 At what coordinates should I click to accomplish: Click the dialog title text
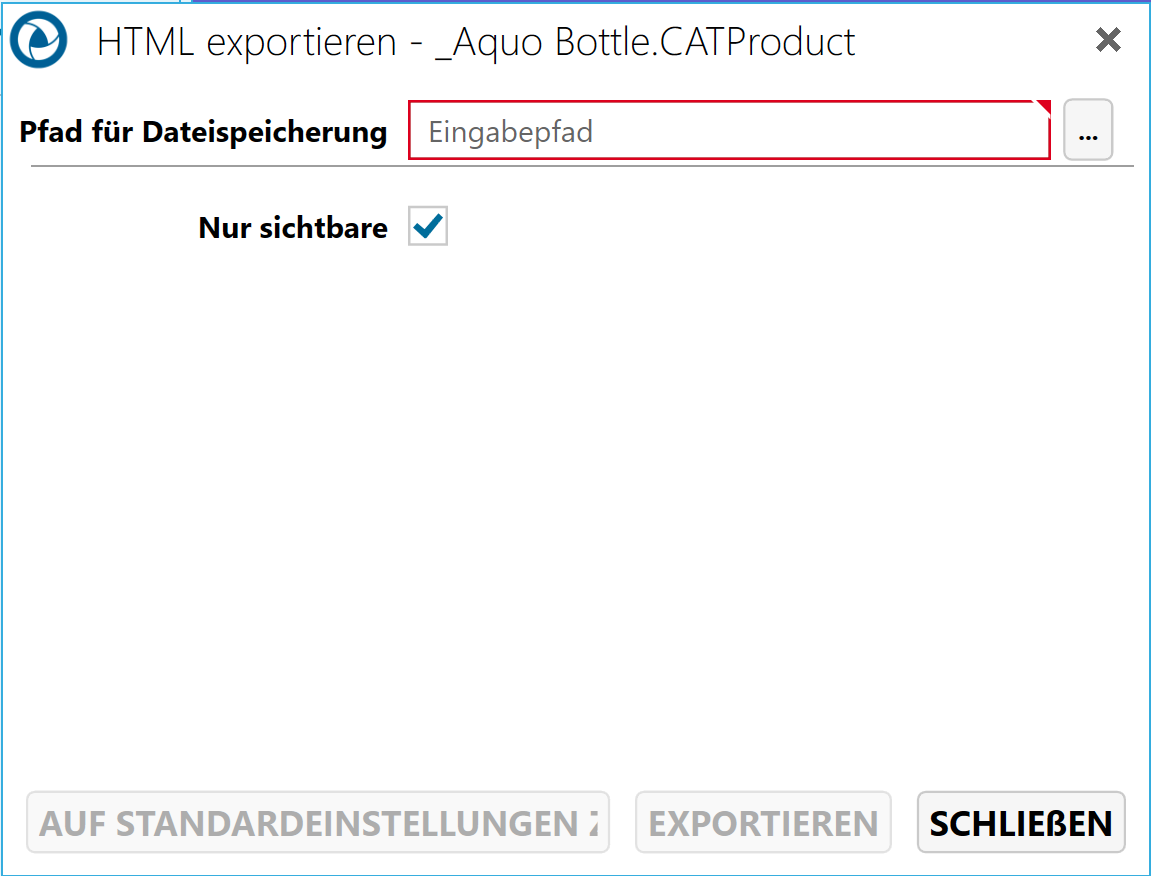[x=475, y=42]
